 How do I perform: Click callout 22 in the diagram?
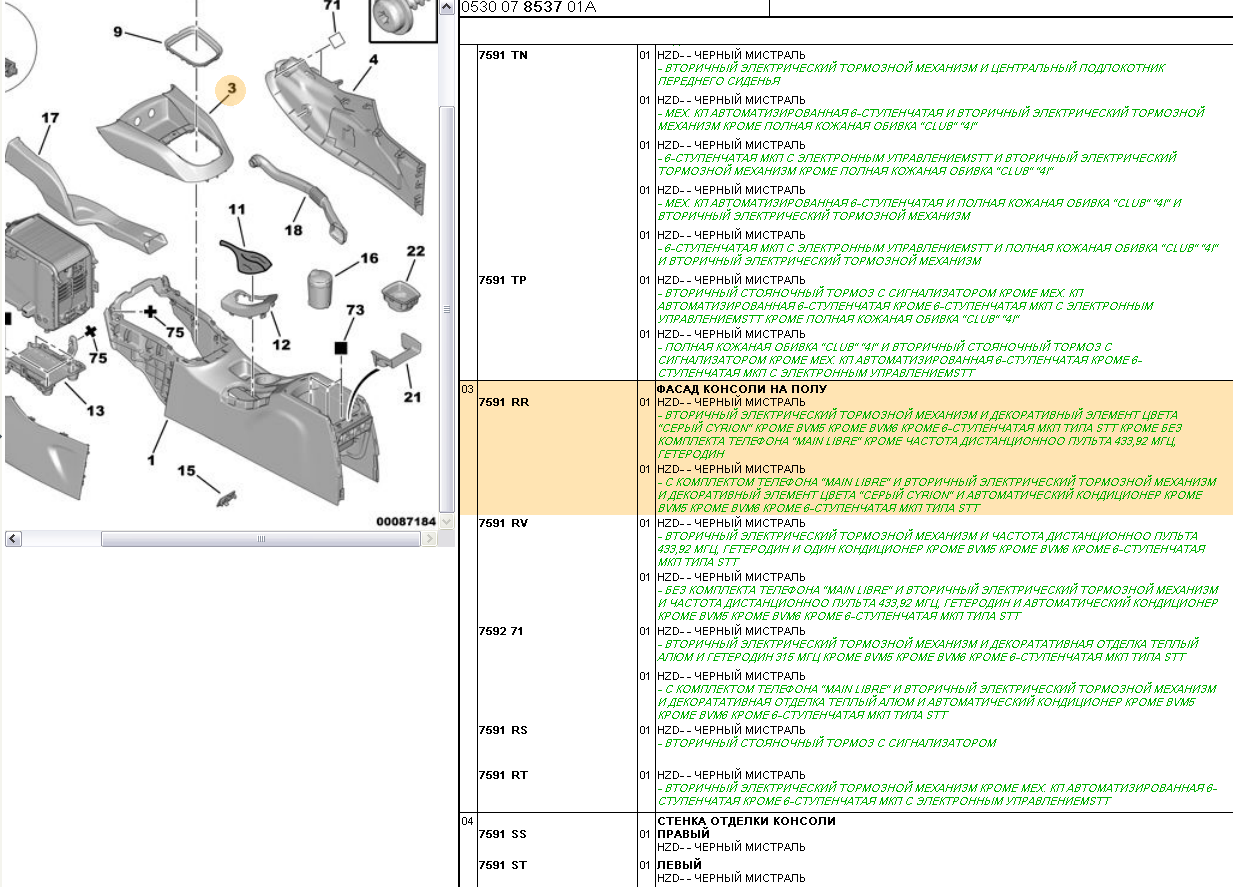(x=415, y=251)
